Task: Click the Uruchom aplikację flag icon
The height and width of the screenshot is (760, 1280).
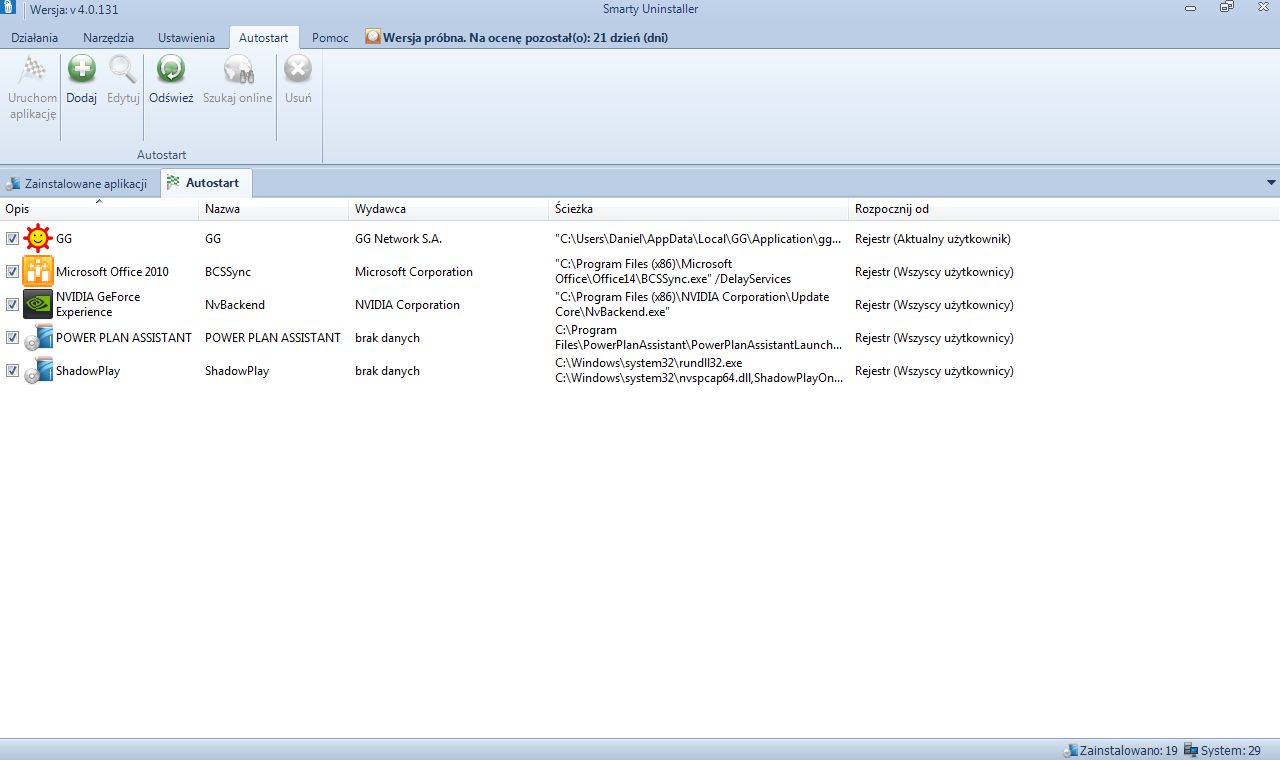Action: pos(33,69)
